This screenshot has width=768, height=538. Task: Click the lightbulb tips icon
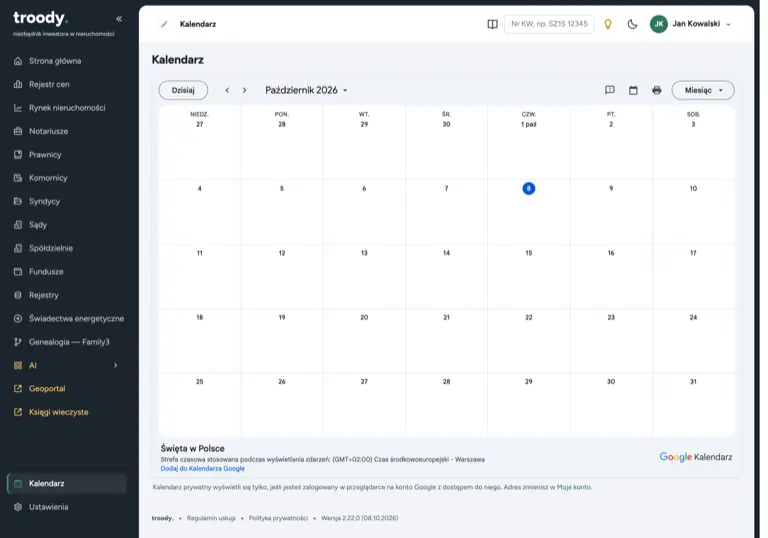coord(608,24)
